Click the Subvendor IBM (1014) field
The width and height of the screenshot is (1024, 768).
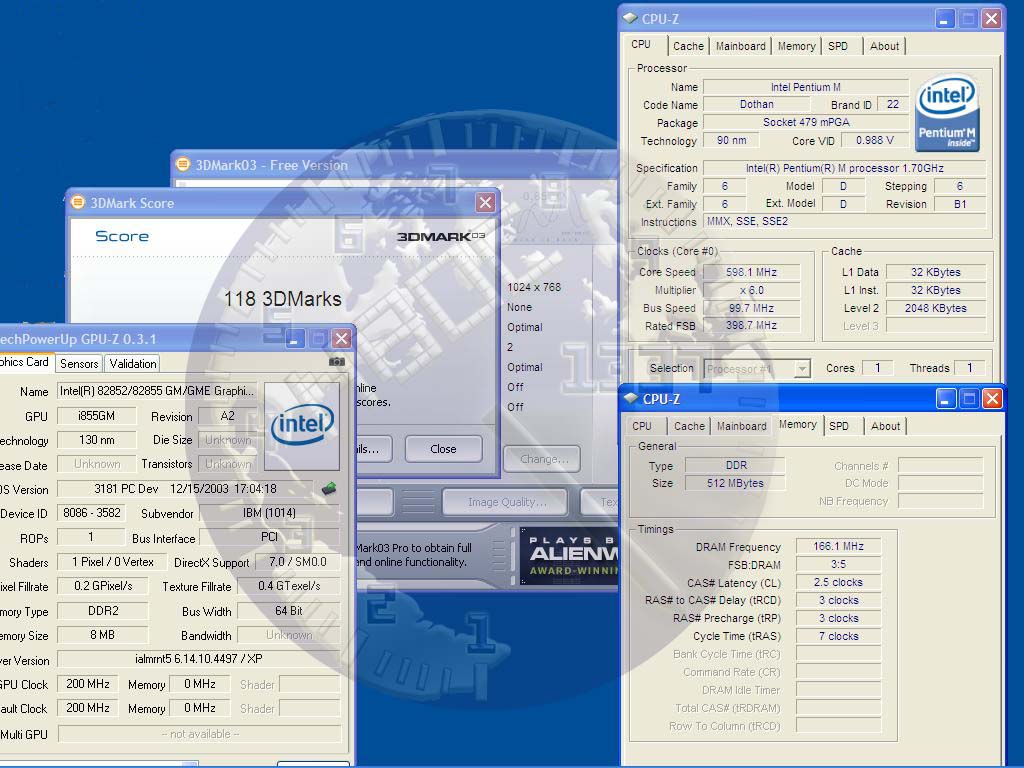coord(269,513)
